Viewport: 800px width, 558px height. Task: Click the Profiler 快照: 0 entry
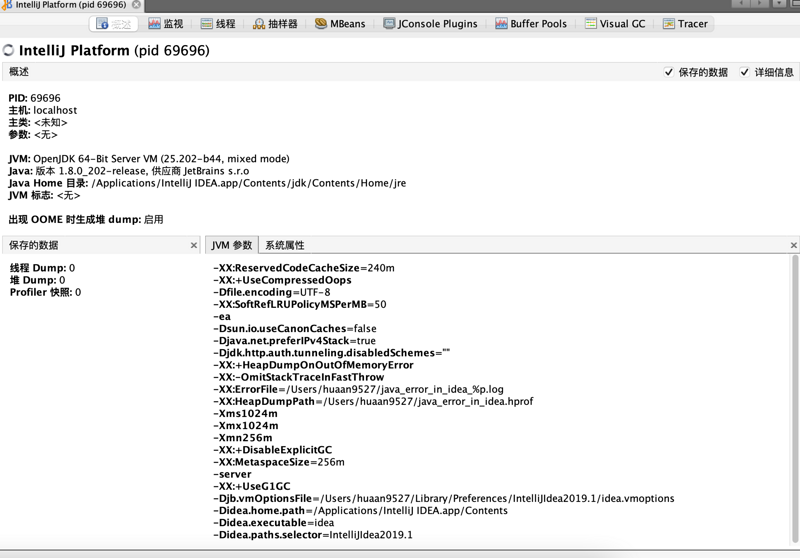pos(45,292)
